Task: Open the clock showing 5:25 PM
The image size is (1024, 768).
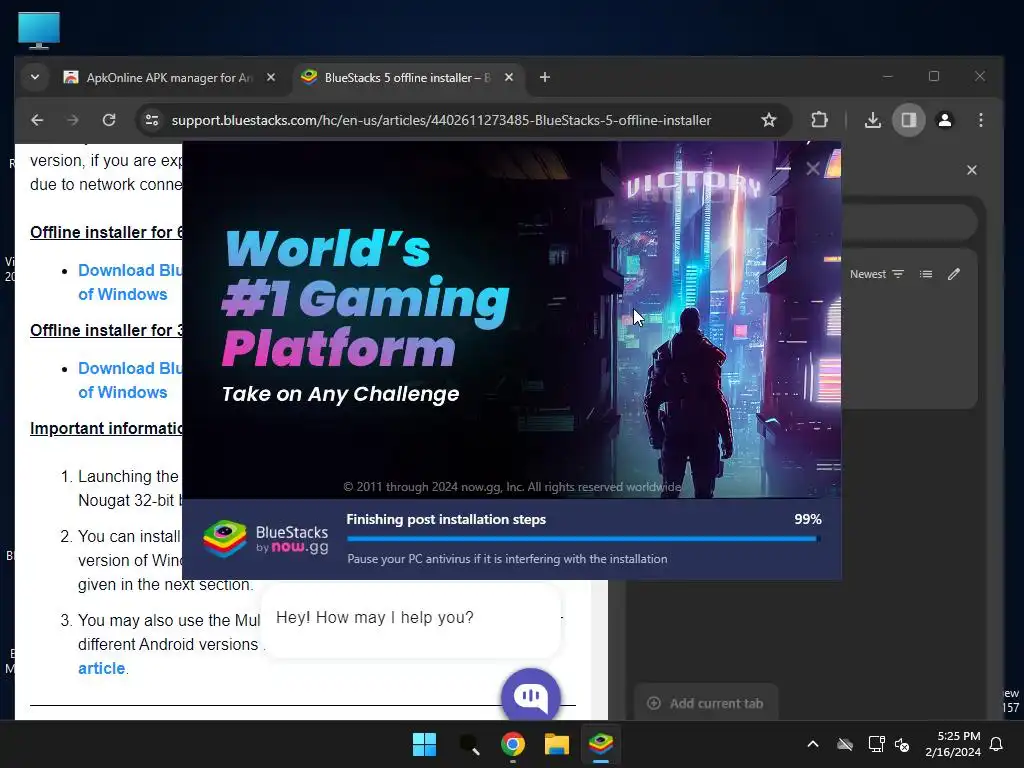Action: tap(953, 744)
